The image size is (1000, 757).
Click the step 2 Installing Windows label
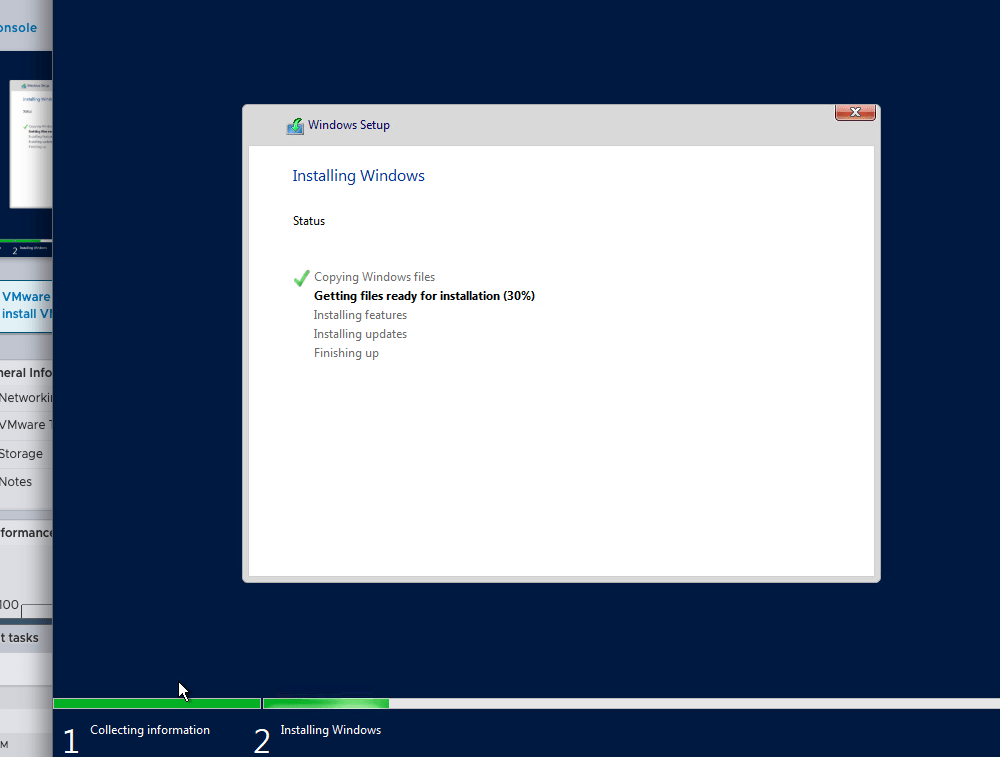[x=330, y=730]
